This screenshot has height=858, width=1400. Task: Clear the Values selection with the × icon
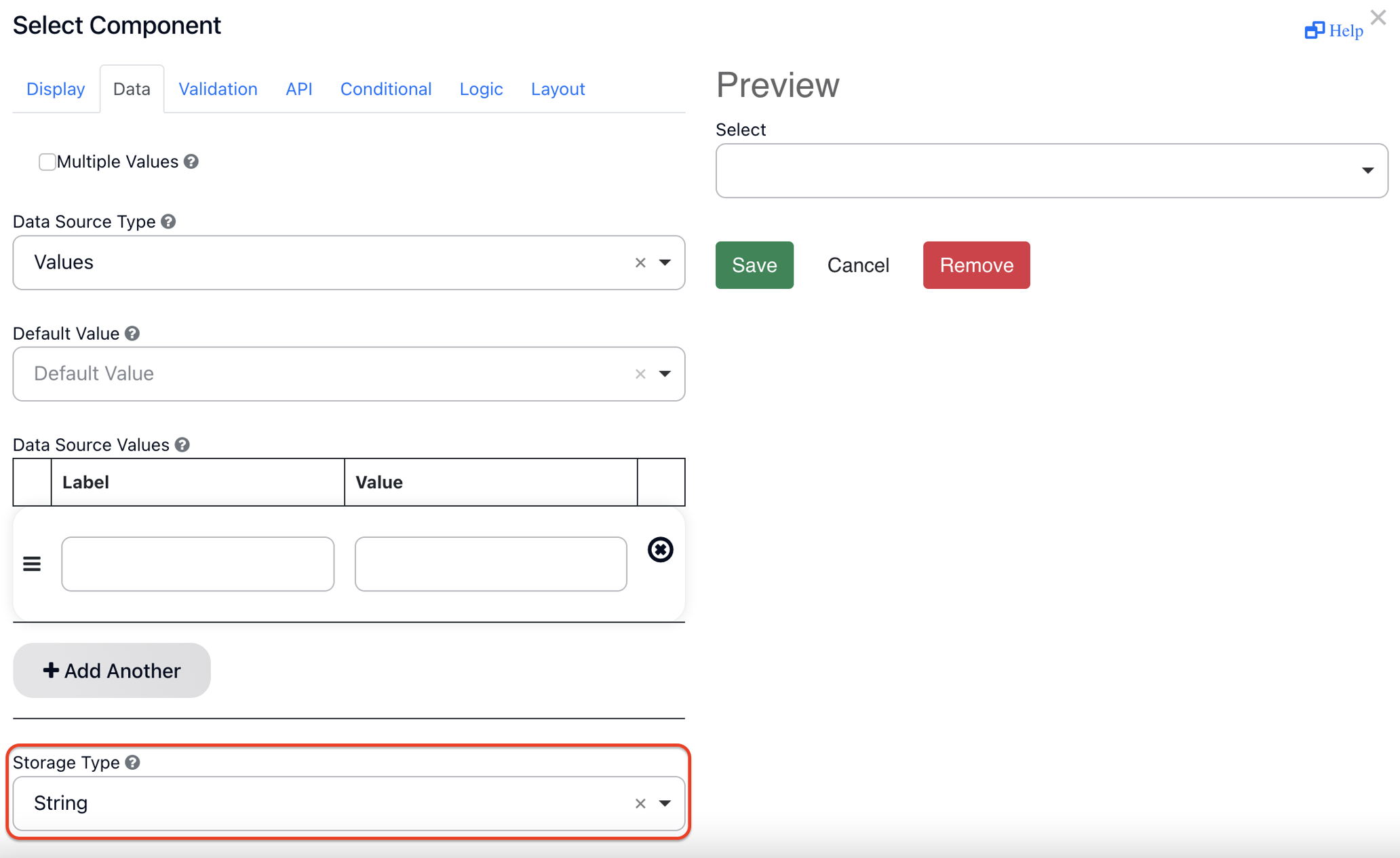[639, 262]
